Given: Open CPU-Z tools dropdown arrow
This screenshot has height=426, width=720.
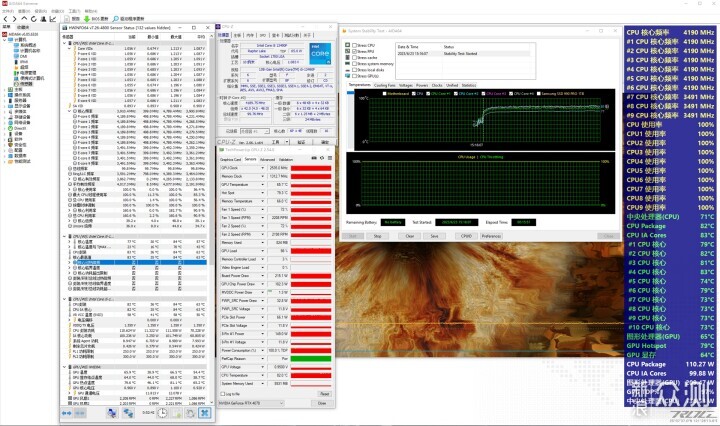Looking at the screenshot, I should tap(287, 142).
